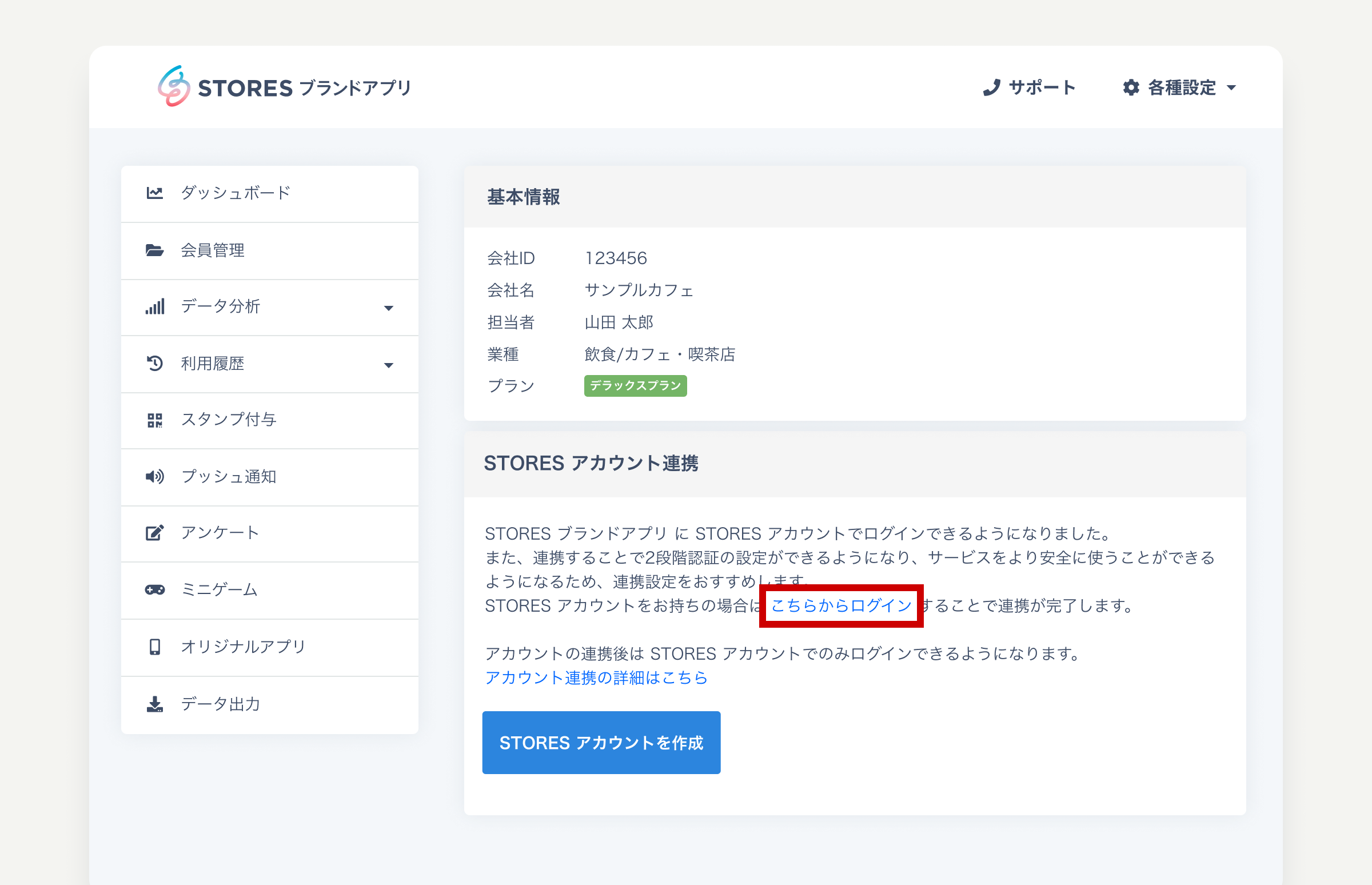
Task: Click the dashboard chart icon
Action: coord(154,193)
